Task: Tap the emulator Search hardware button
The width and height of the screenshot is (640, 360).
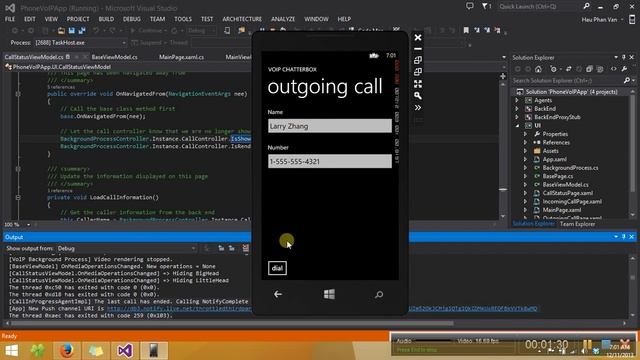Action: click(x=379, y=294)
